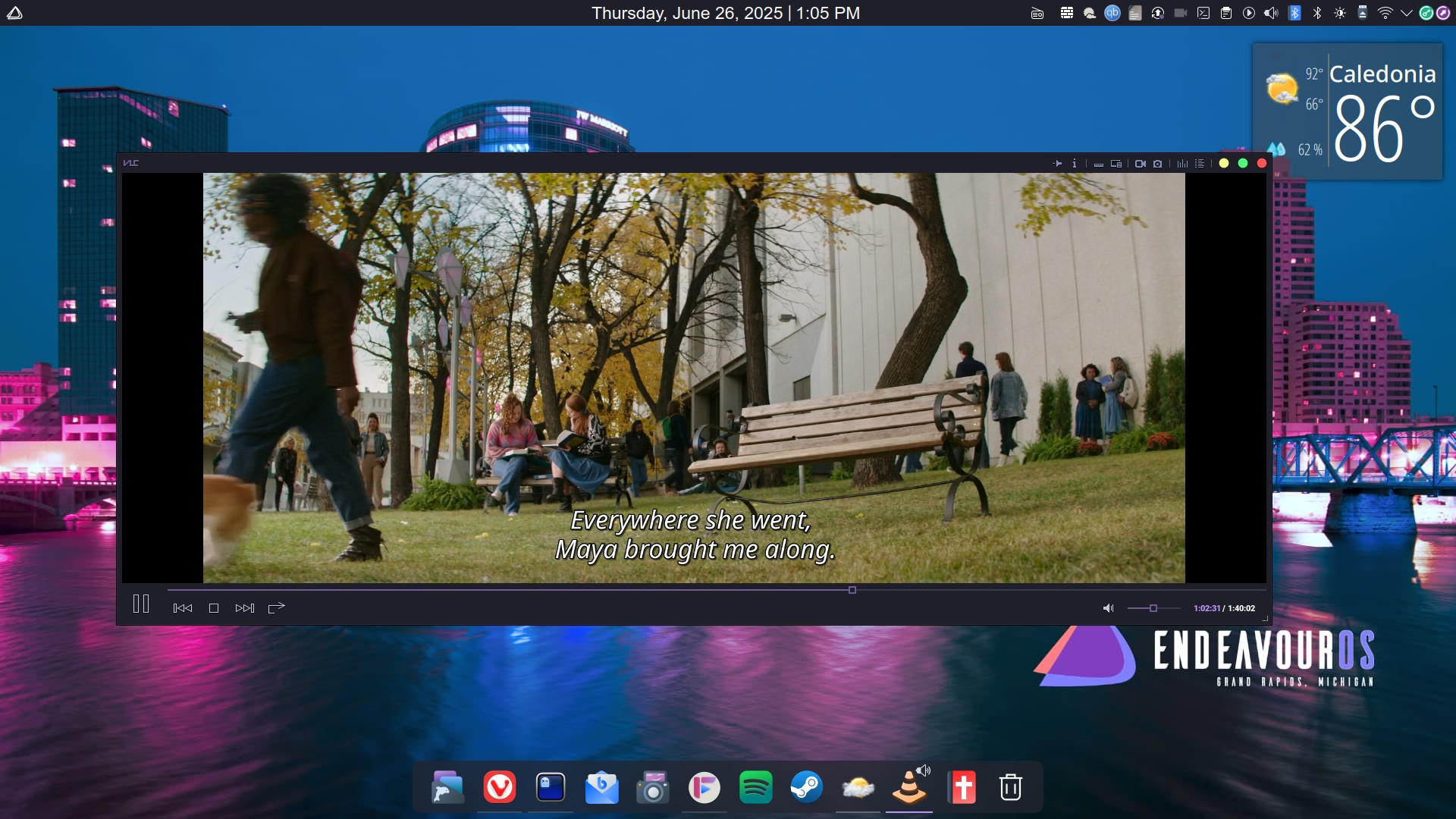
Task: Open VLC logo menu in titlebar
Action: tap(131, 162)
